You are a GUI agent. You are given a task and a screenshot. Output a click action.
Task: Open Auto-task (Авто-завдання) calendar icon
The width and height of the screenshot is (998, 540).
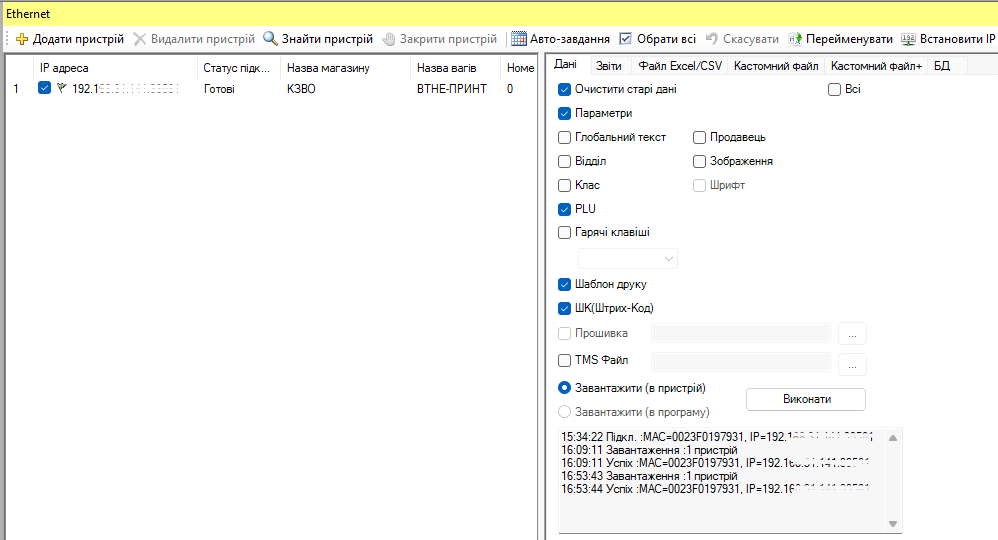pyautogui.click(x=519, y=39)
